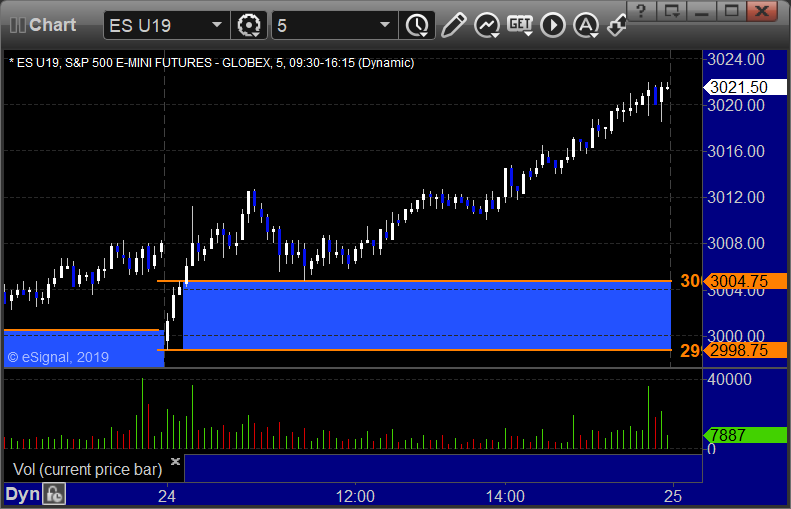Click the symbol link arrow icon
The width and height of the screenshot is (791, 509).
(616, 25)
